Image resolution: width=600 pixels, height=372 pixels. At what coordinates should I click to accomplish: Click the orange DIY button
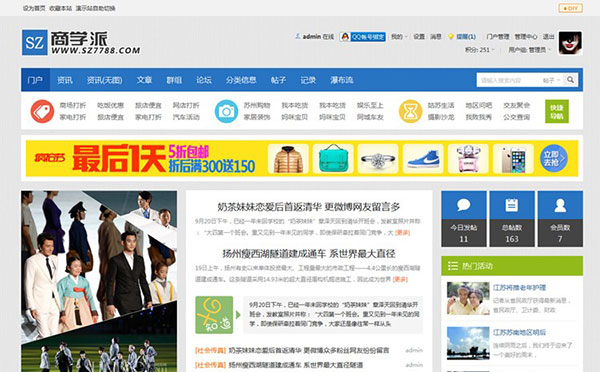point(571,8)
